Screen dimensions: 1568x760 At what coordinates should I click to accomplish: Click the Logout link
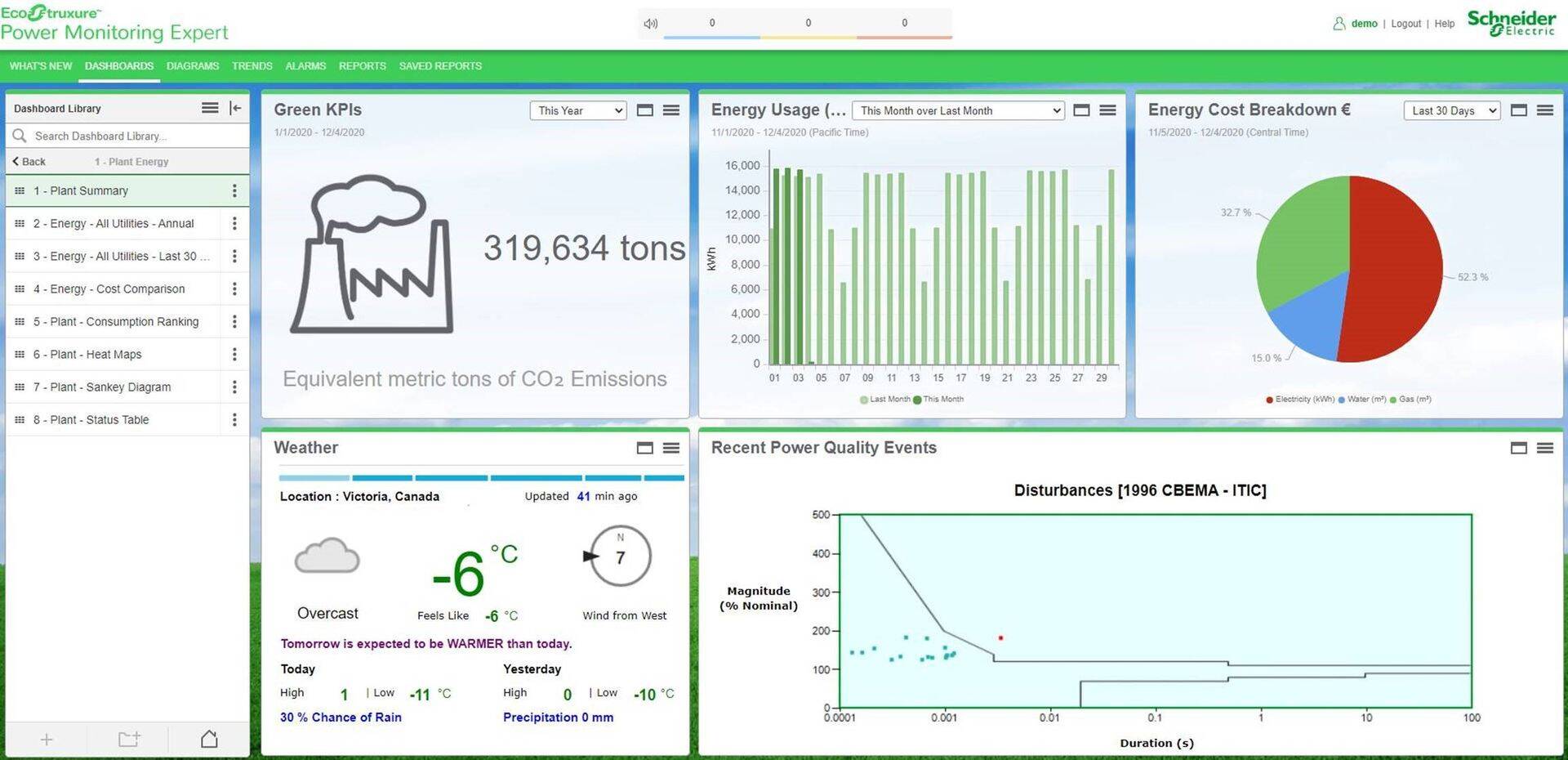1405,23
